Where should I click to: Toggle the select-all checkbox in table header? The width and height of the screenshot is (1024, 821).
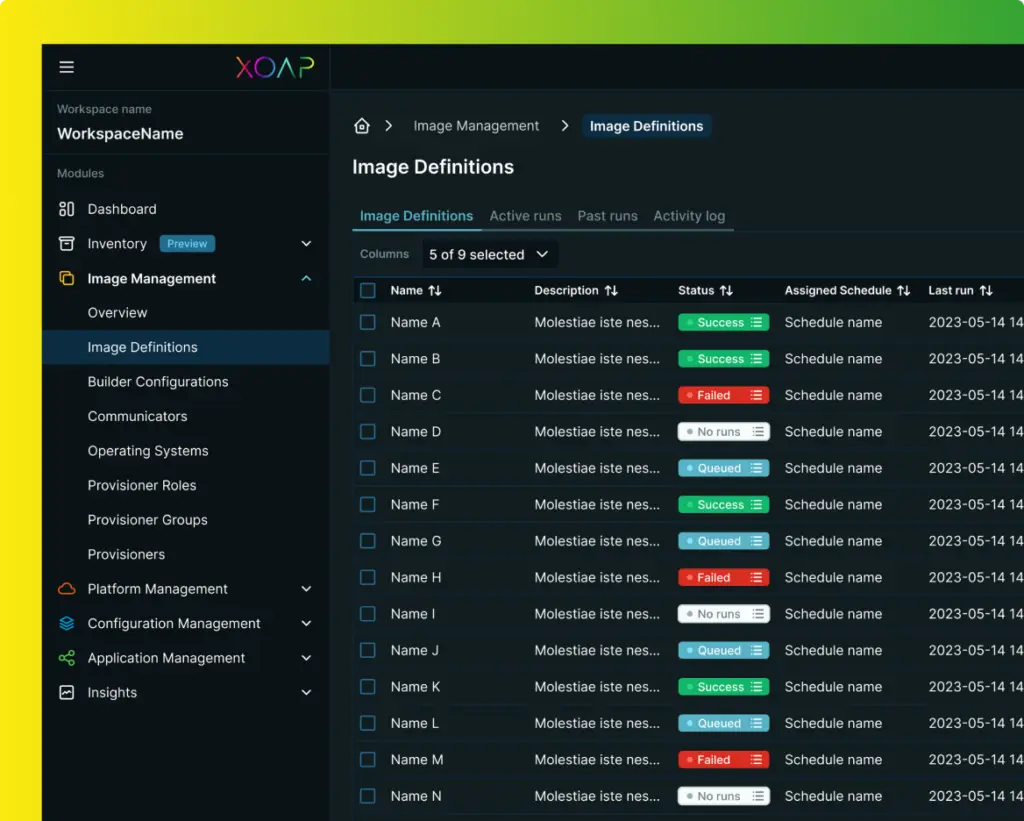[367, 290]
